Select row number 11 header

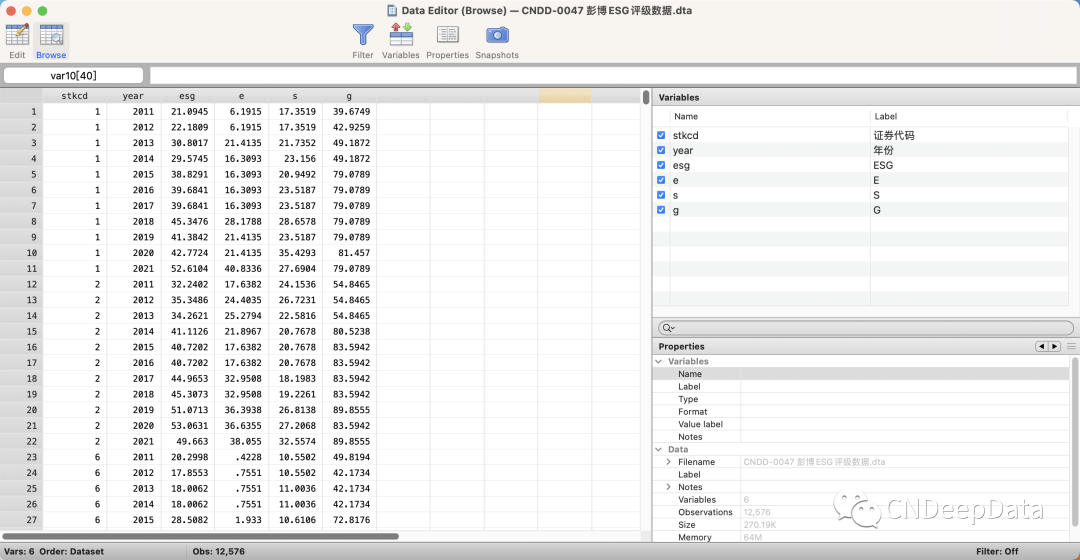click(21, 269)
